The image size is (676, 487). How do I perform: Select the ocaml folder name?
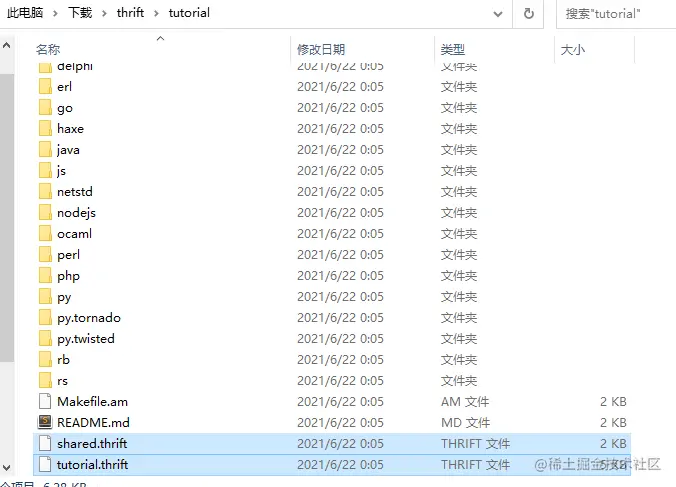coord(74,234)
